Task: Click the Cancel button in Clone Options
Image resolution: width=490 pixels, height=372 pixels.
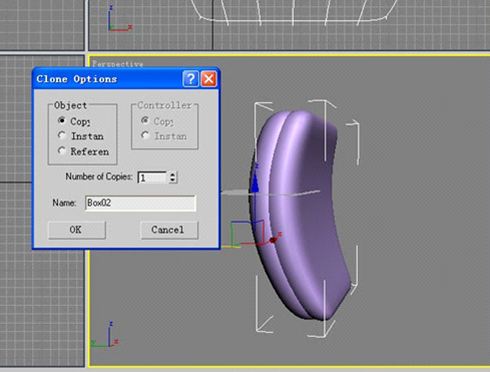Action: pyautogui.click(x=169, y=230)
